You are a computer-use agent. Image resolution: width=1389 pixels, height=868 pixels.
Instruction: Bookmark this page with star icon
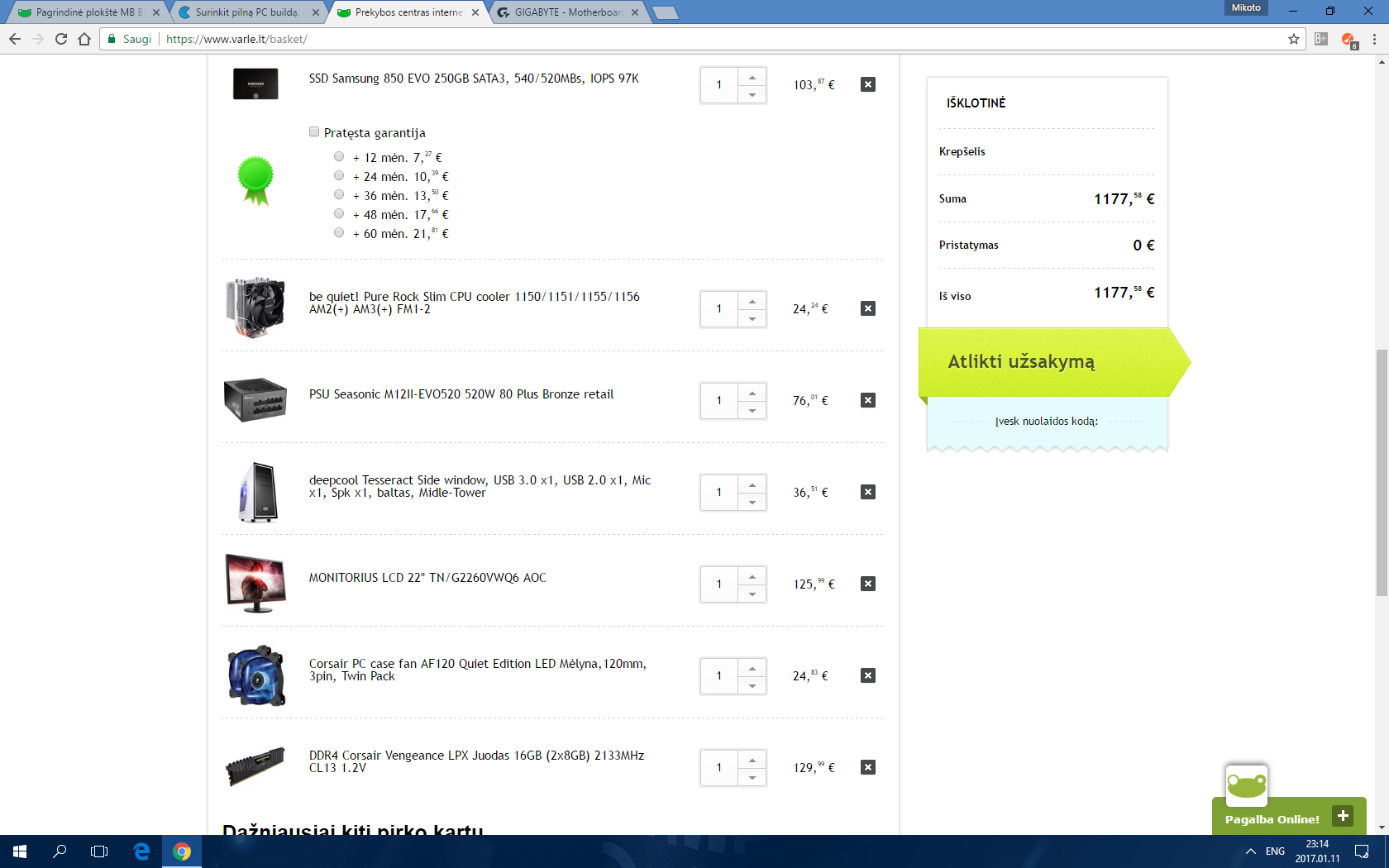(x=1294, y=39)
